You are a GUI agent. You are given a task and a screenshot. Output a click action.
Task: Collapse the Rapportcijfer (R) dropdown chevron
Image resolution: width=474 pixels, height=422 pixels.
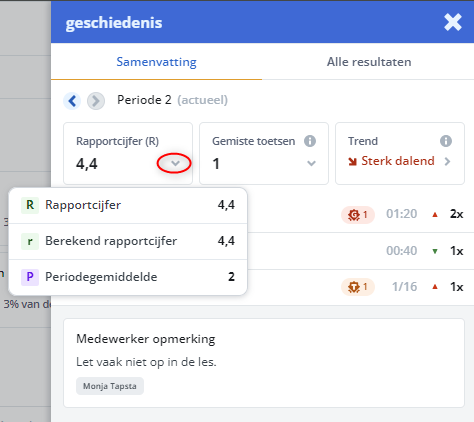pos(175,163)
